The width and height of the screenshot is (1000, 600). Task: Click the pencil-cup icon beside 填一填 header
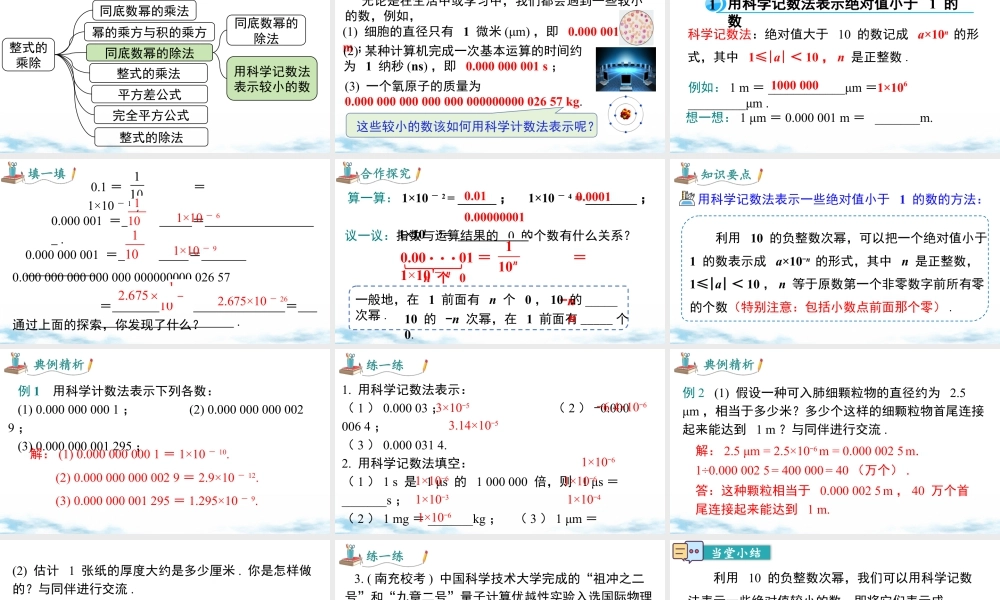click(13, 174)
